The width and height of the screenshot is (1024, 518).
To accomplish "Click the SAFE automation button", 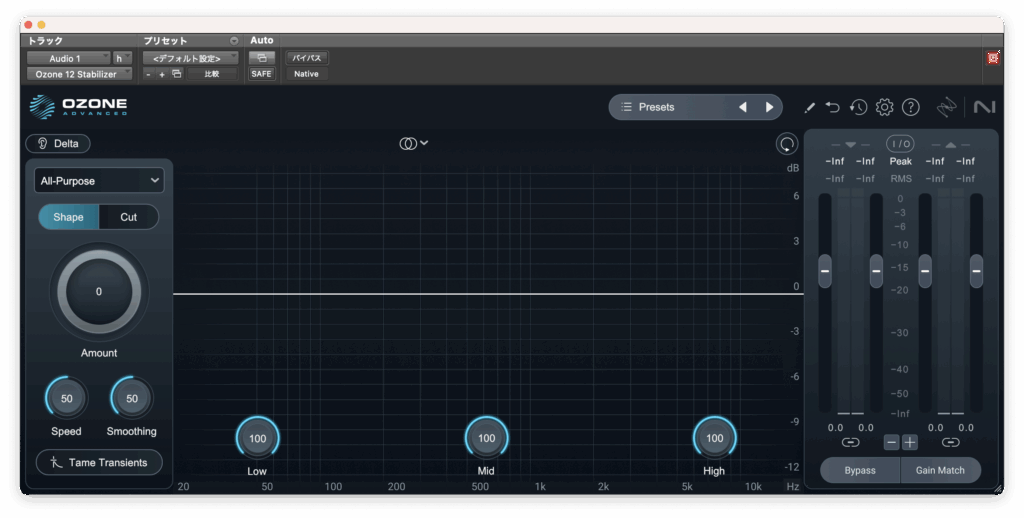I will (261, 74).
